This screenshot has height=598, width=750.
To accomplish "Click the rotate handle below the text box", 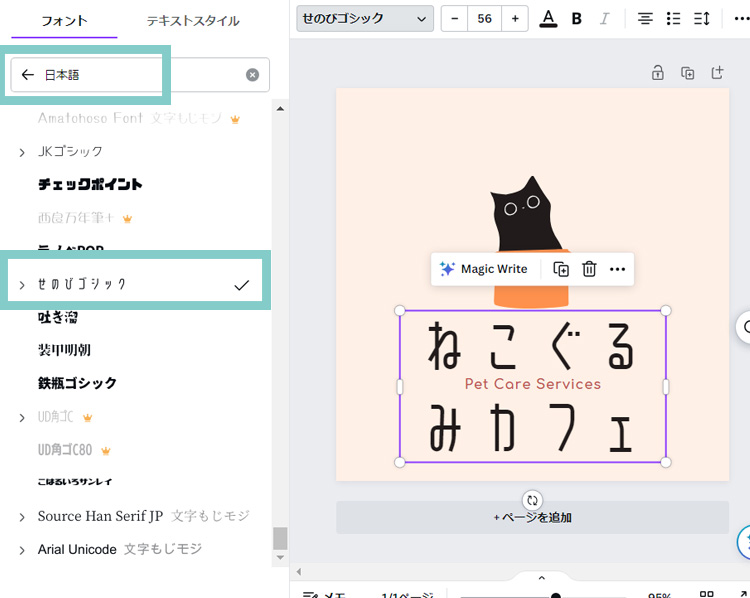I will point(532,500).
